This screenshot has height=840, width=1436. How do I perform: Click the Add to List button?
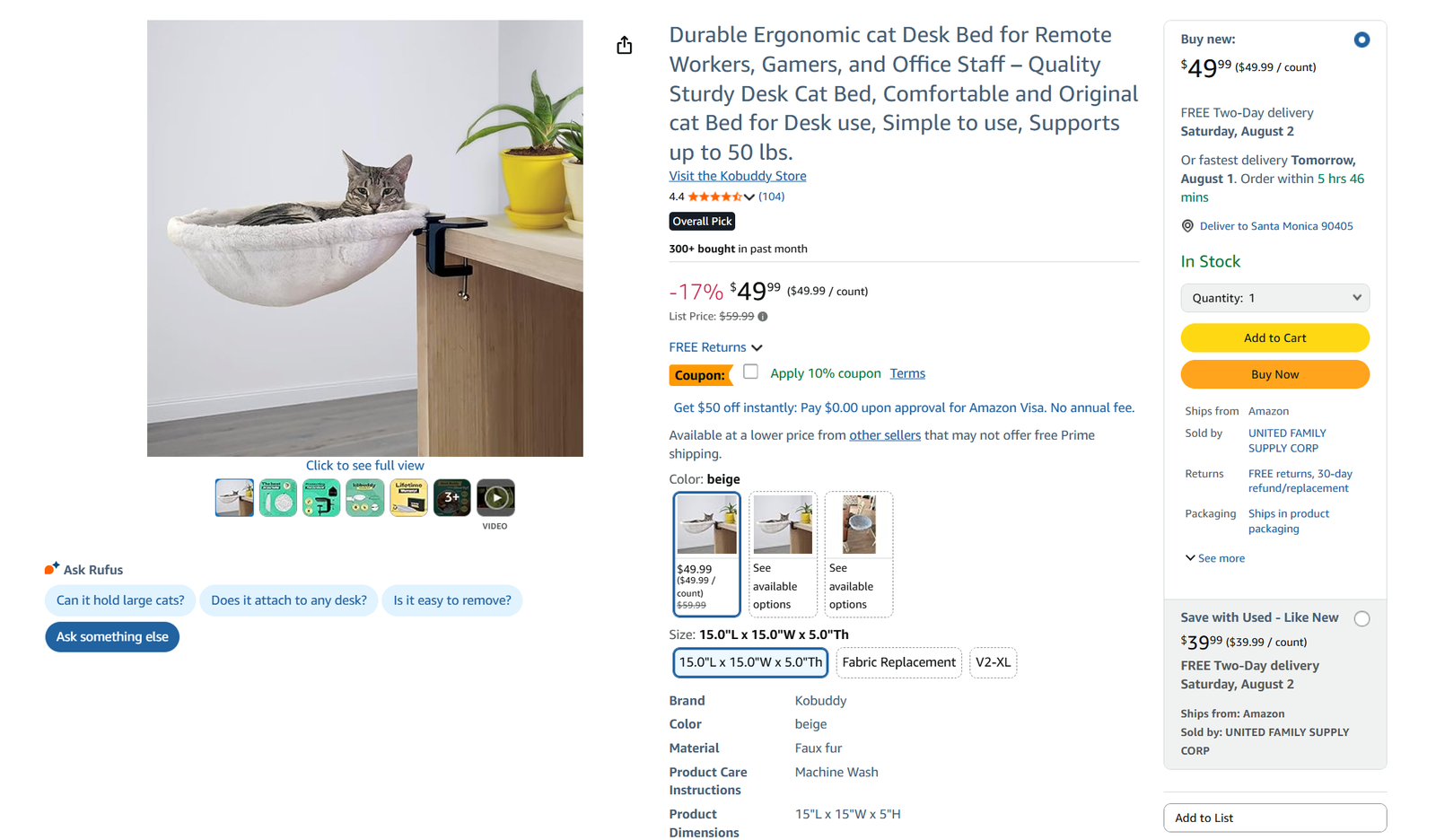point(1274,818)
